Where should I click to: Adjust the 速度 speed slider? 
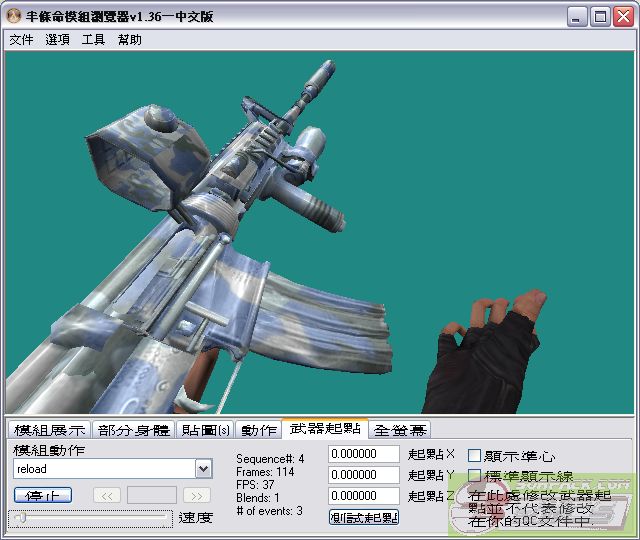(90, 518)
